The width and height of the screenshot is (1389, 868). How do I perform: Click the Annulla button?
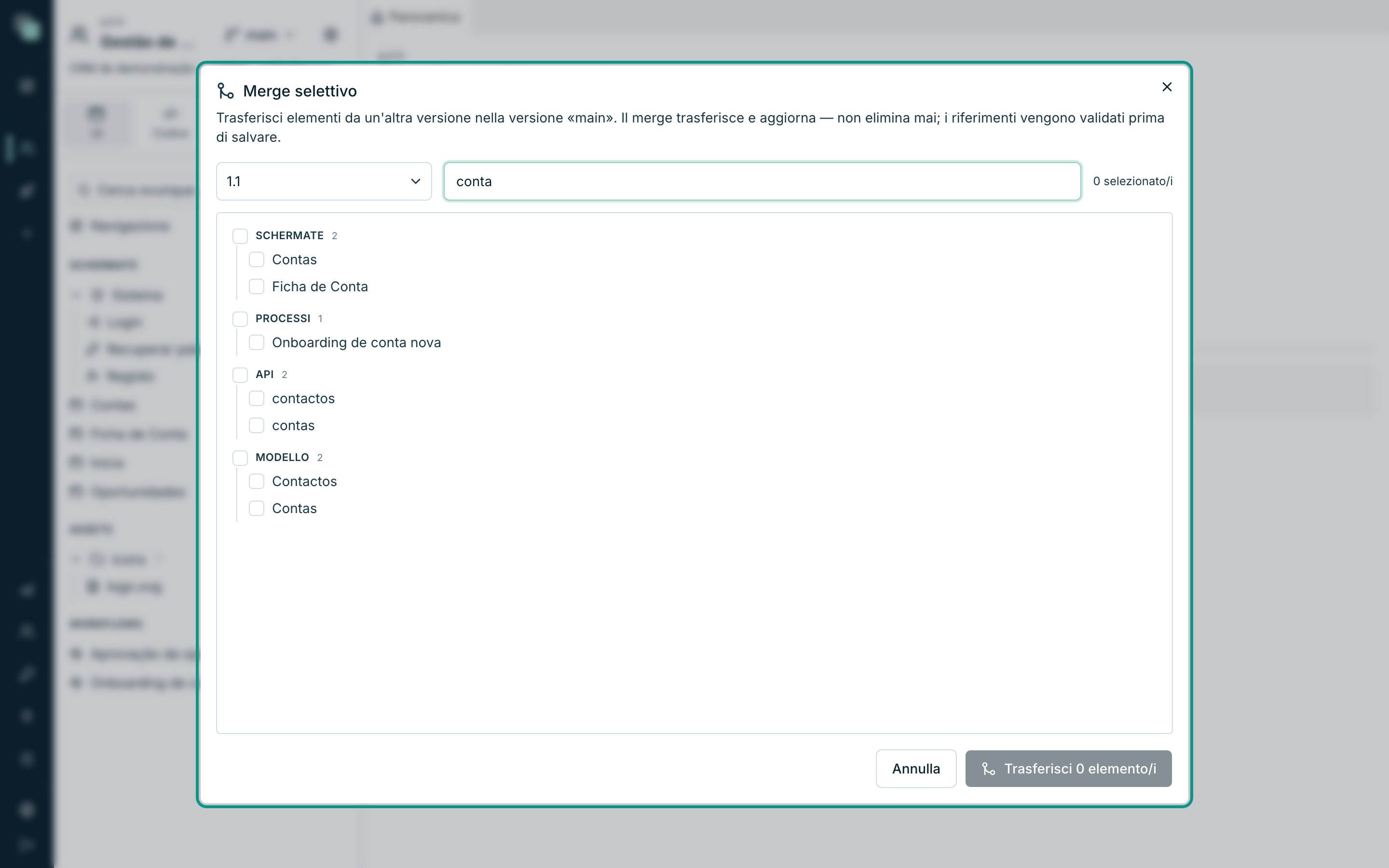tap(916, 769)
